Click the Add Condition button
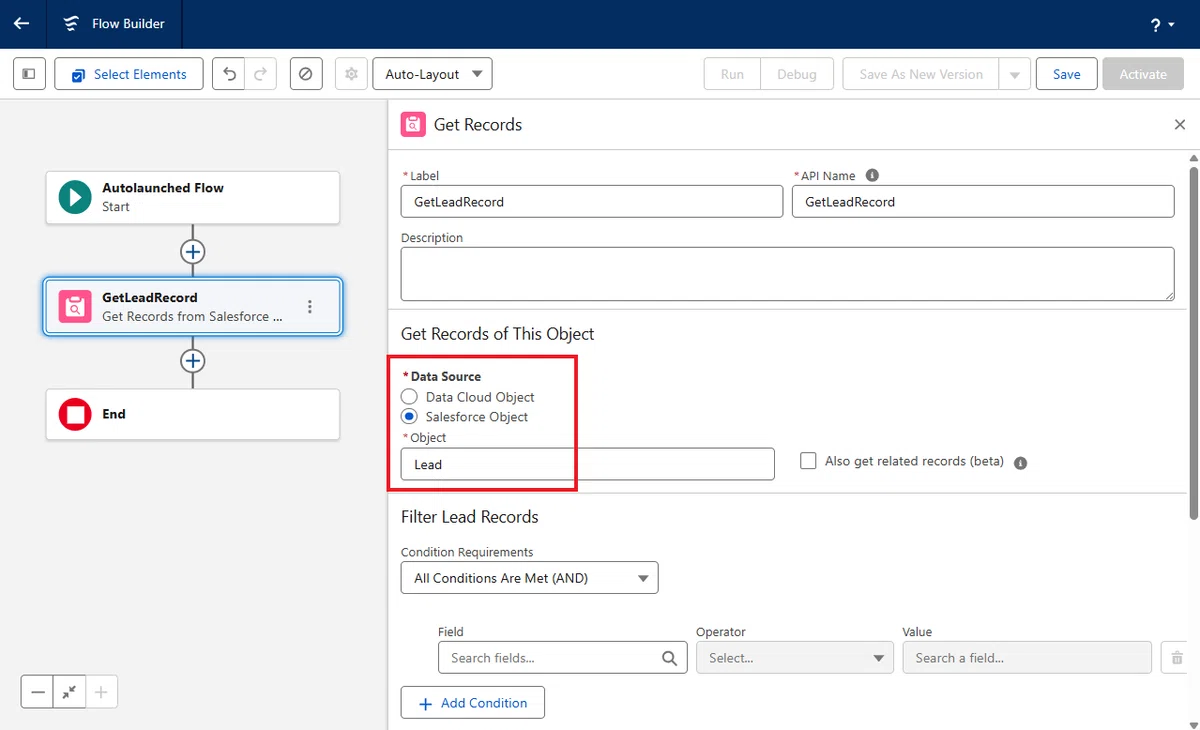This screenshot has width=1200, height=730. (473, 703)
